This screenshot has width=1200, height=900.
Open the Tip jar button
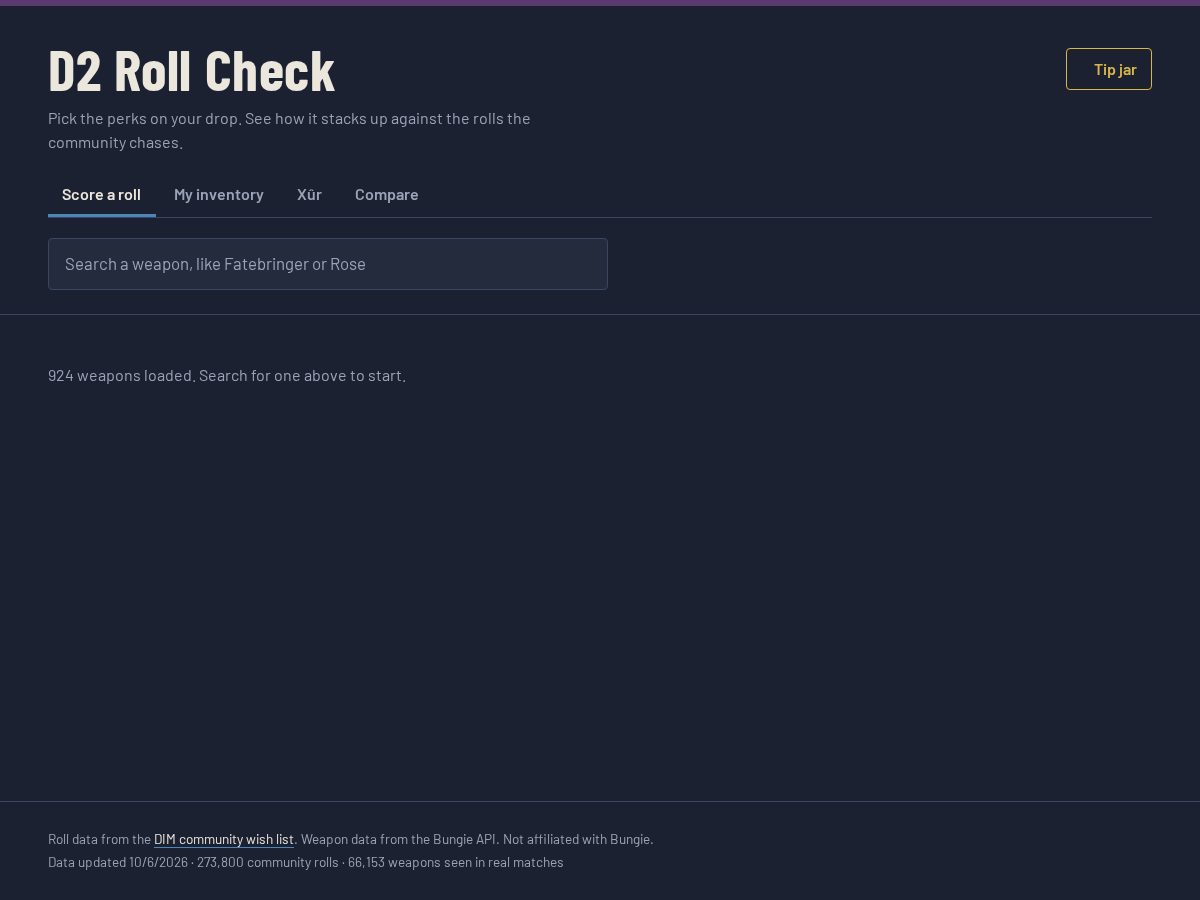click(1108, 69)
